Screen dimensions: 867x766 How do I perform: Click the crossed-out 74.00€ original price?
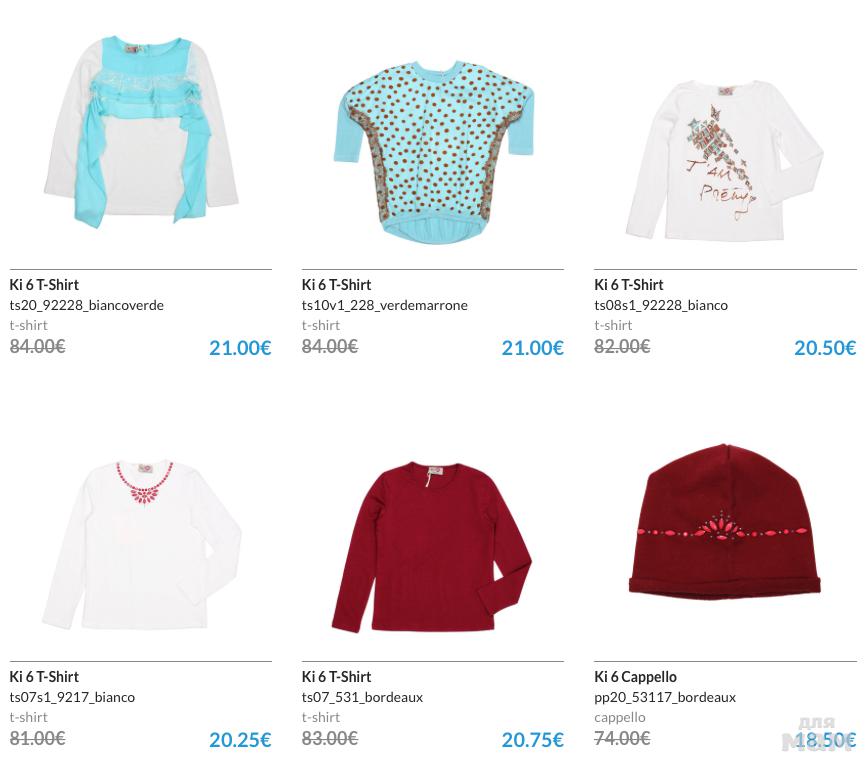click(x=622, y=738)
